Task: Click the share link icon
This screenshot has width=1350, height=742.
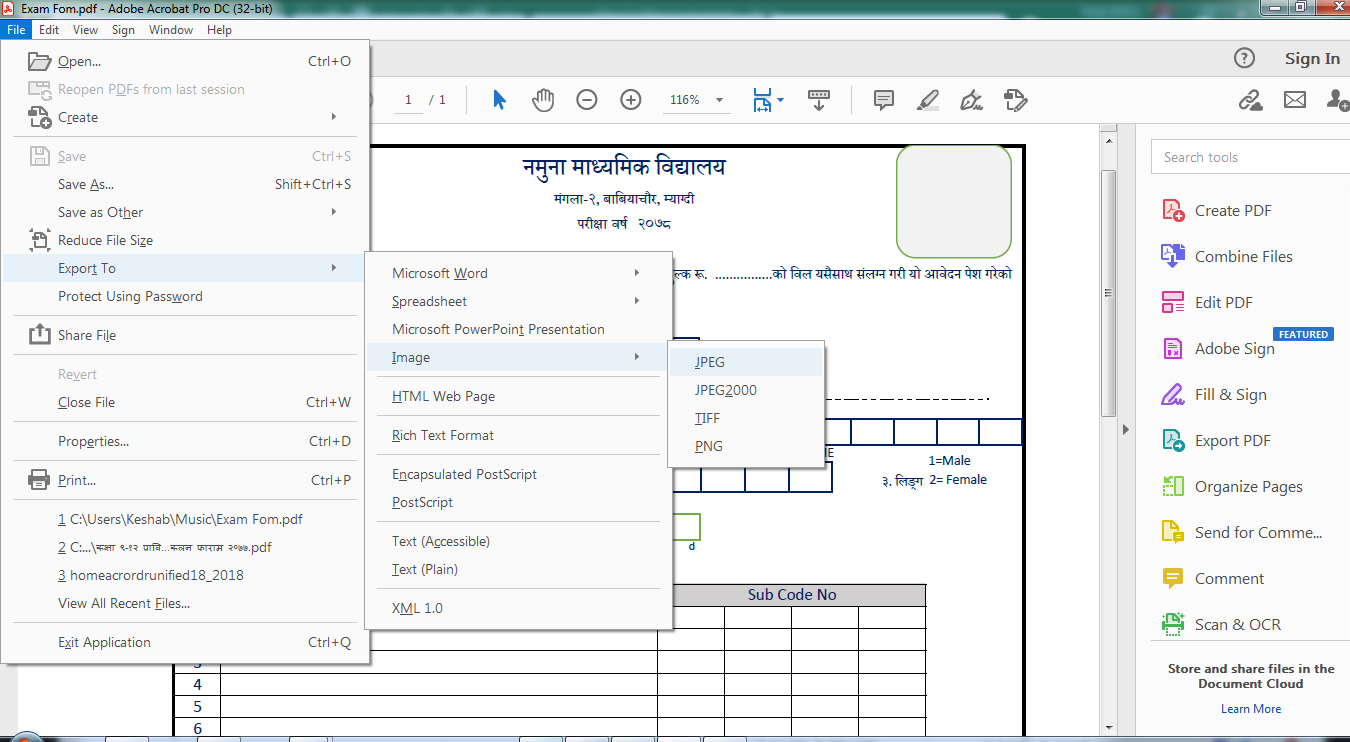Action: [1250, 100]
